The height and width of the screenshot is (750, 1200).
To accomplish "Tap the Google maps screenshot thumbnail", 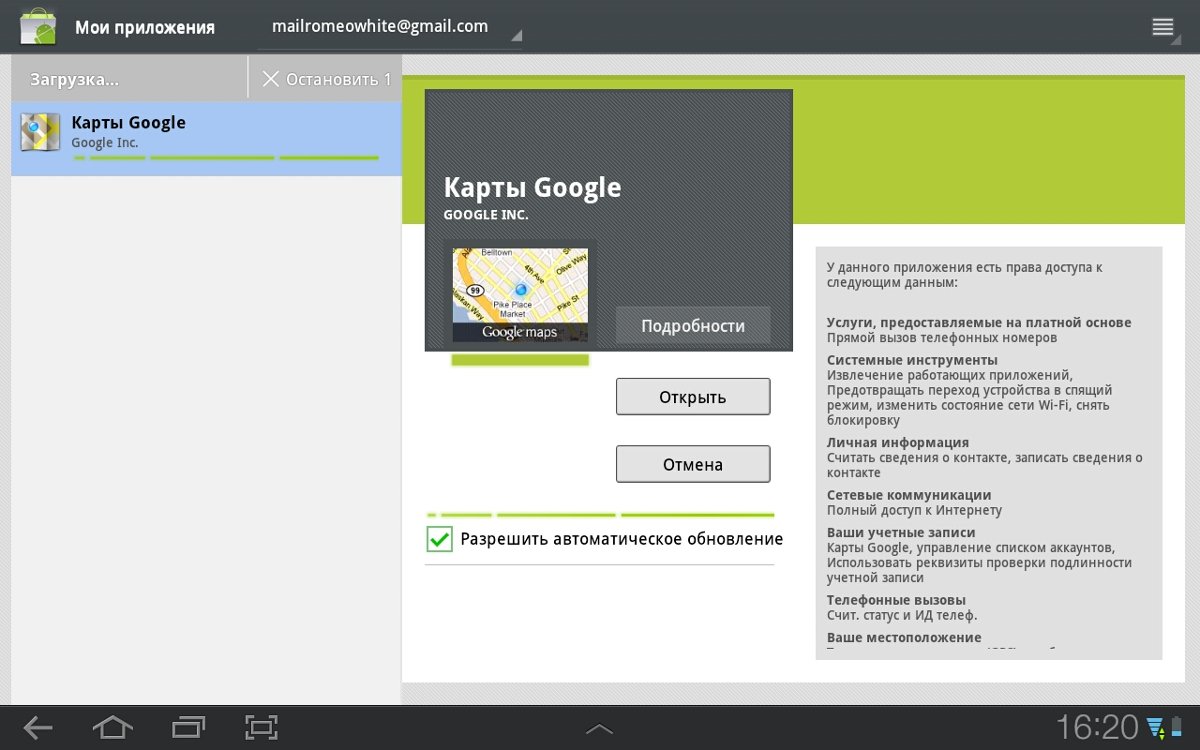I will (520, 295).
